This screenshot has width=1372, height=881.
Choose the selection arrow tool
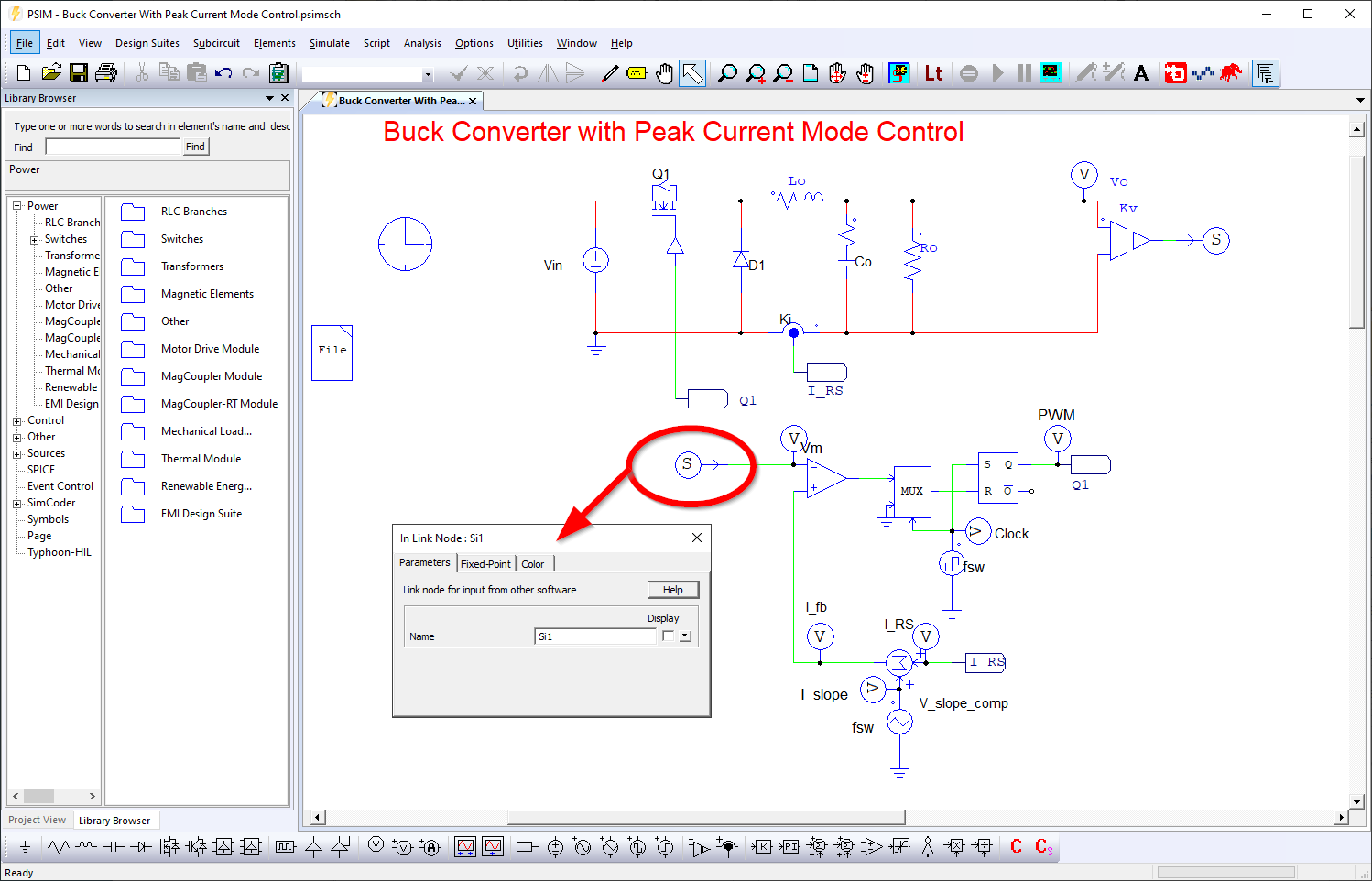(x=692, y=73)
